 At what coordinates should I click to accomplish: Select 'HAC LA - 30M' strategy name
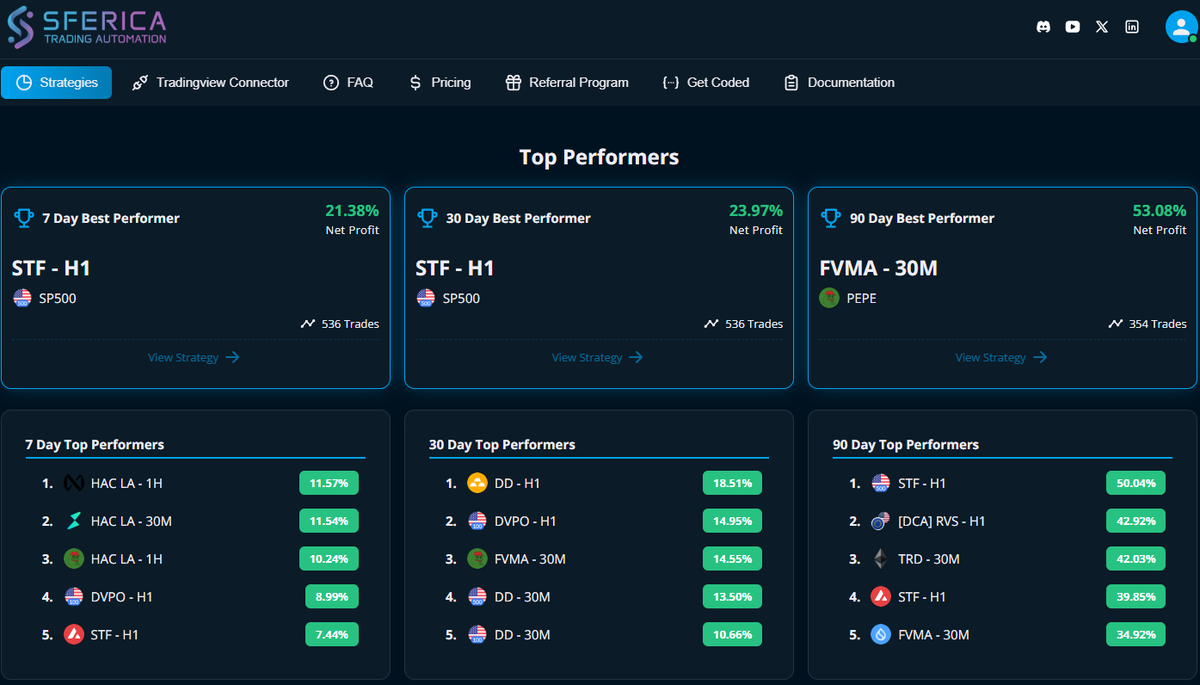pyautogui.click(x=131, y=521)
